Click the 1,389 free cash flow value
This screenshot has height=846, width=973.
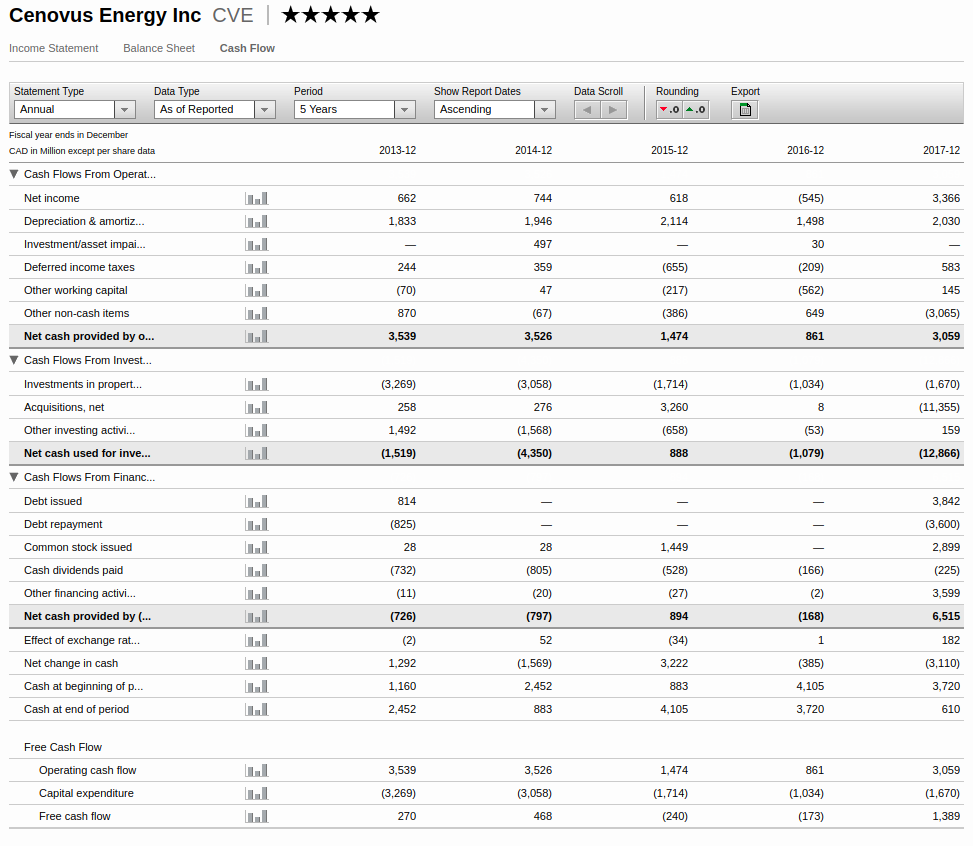(x=946, y=817)
